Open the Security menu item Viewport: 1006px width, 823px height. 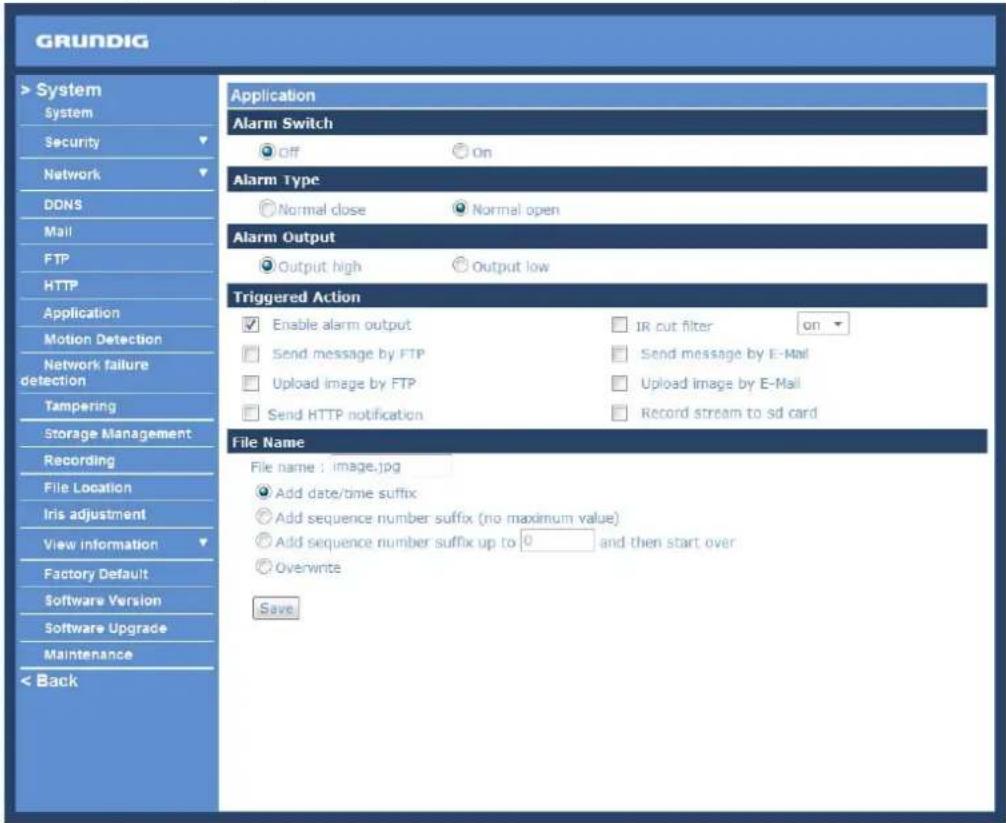pos(72,142)
